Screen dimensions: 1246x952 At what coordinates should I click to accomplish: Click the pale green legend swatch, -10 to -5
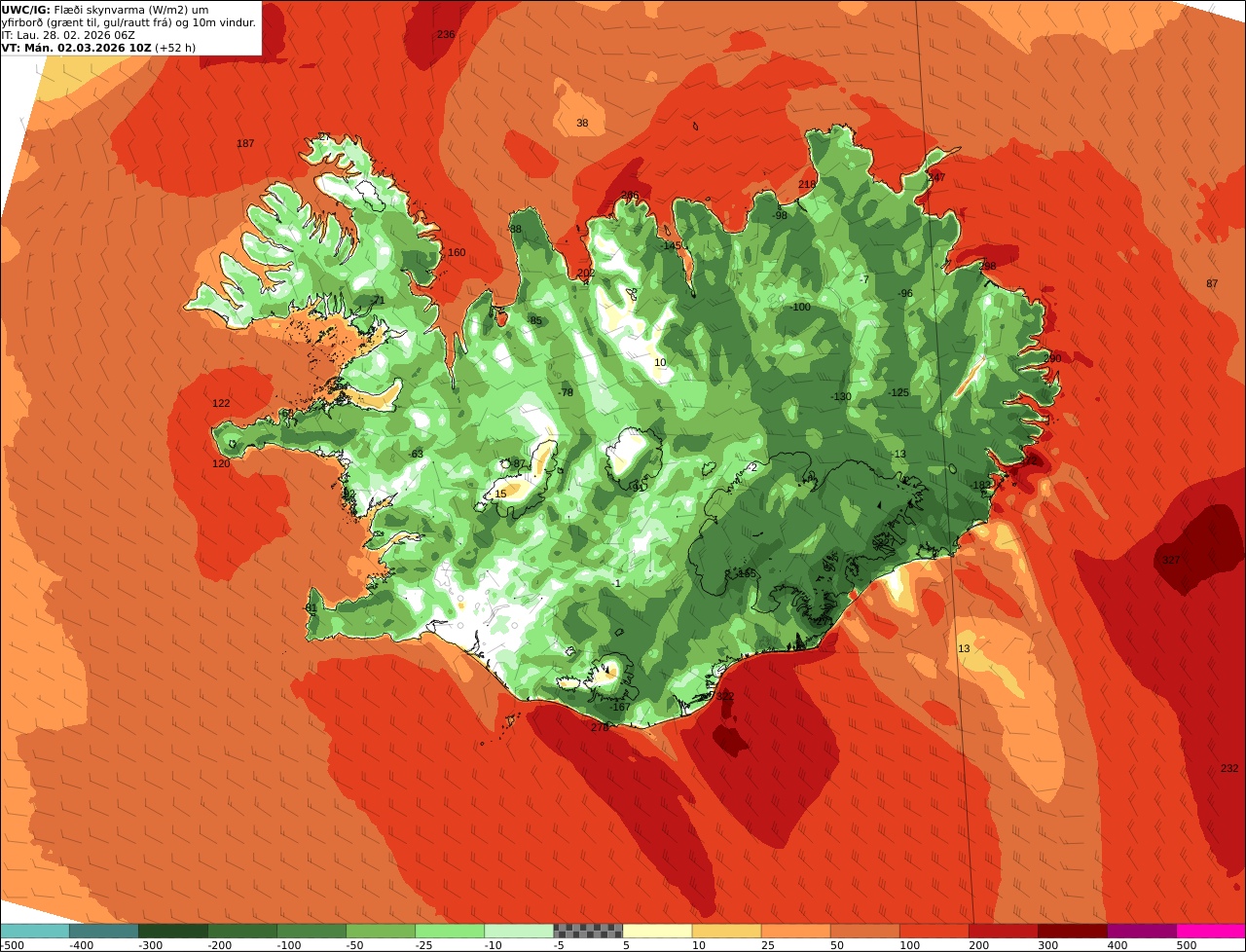(519, 932)
